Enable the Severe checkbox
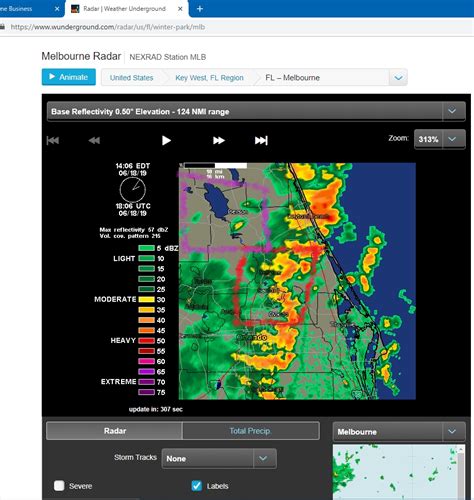Screen dimensions: 474x500 pos(59,486)
